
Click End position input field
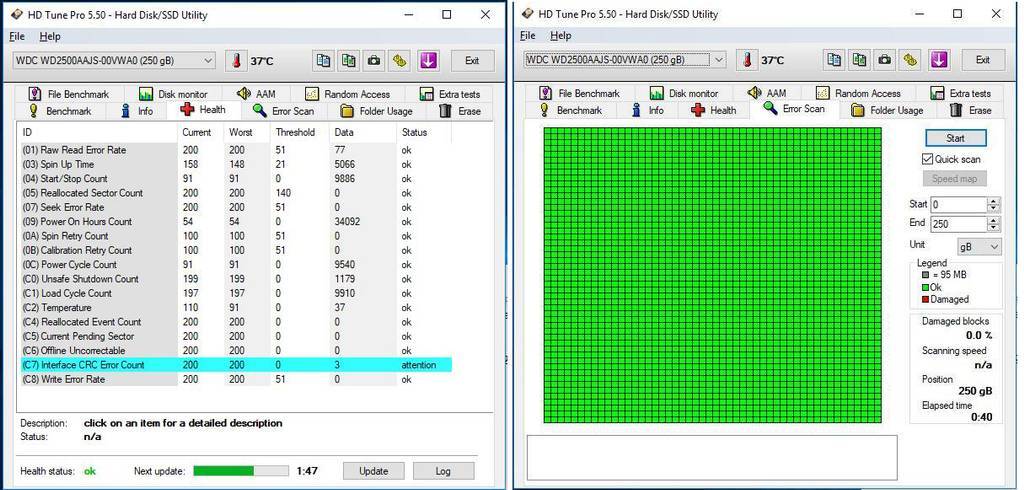959,224
